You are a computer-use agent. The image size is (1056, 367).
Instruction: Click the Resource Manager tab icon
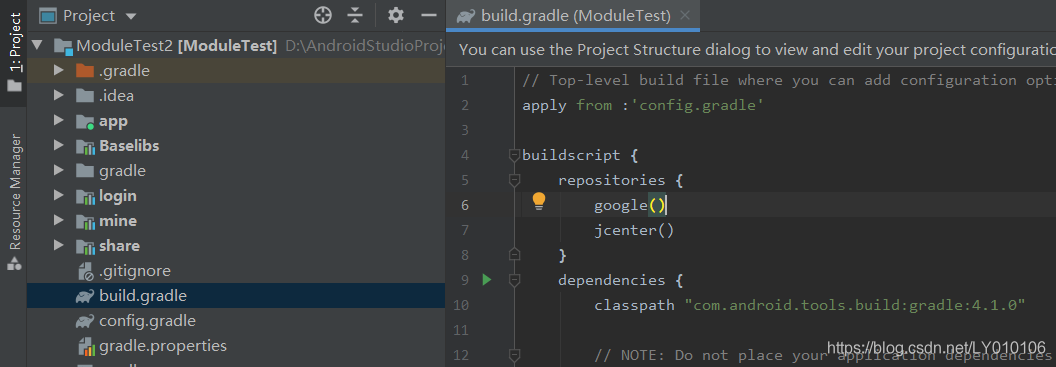pos(14,264)
